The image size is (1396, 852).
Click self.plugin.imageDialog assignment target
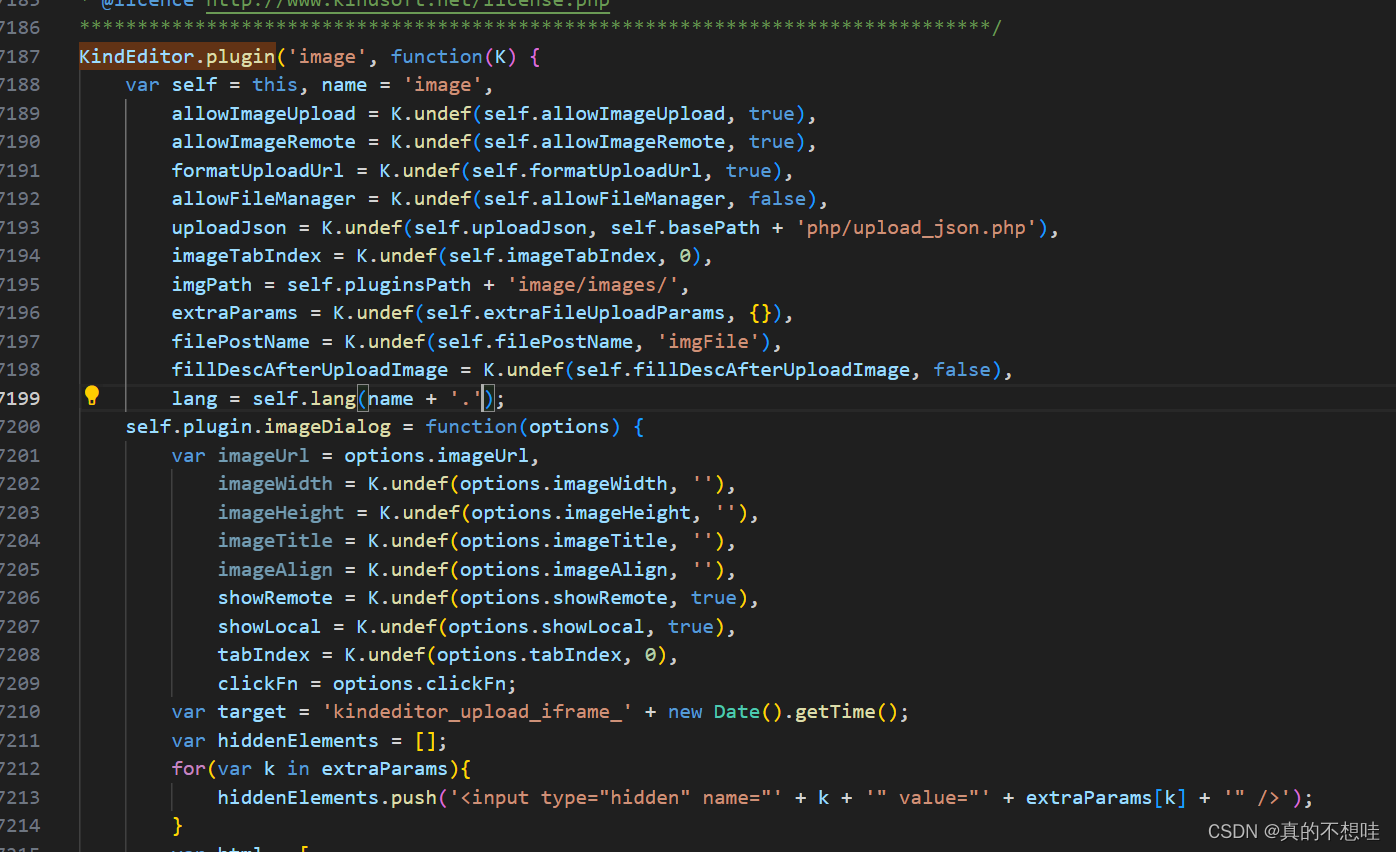[258, 426]
